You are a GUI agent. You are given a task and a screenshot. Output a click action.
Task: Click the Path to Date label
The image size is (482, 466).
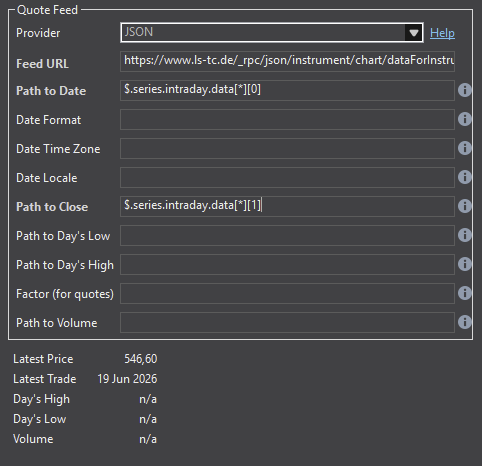click(51, 91)
